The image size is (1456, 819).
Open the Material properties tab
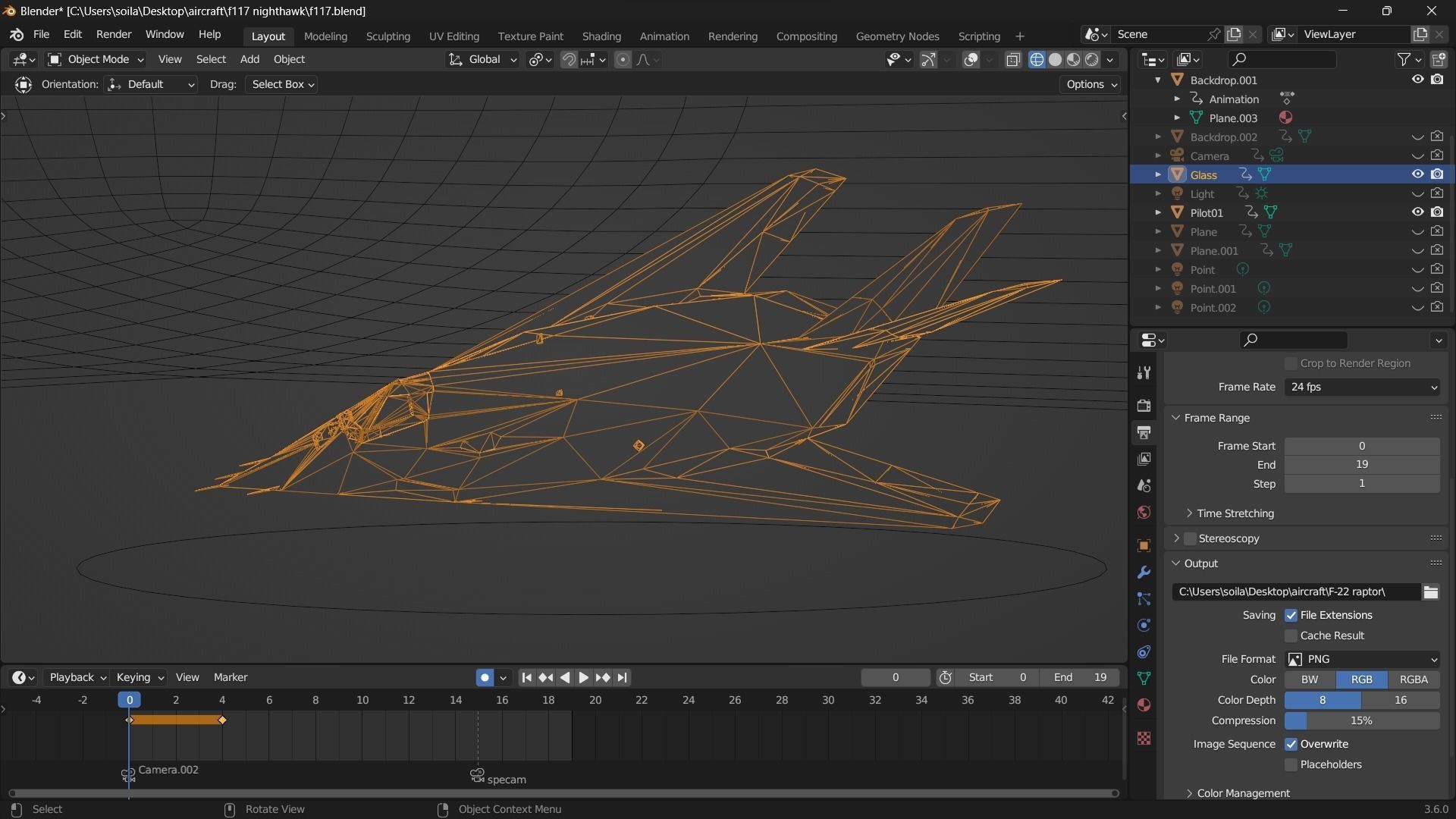pos(1144,705)
